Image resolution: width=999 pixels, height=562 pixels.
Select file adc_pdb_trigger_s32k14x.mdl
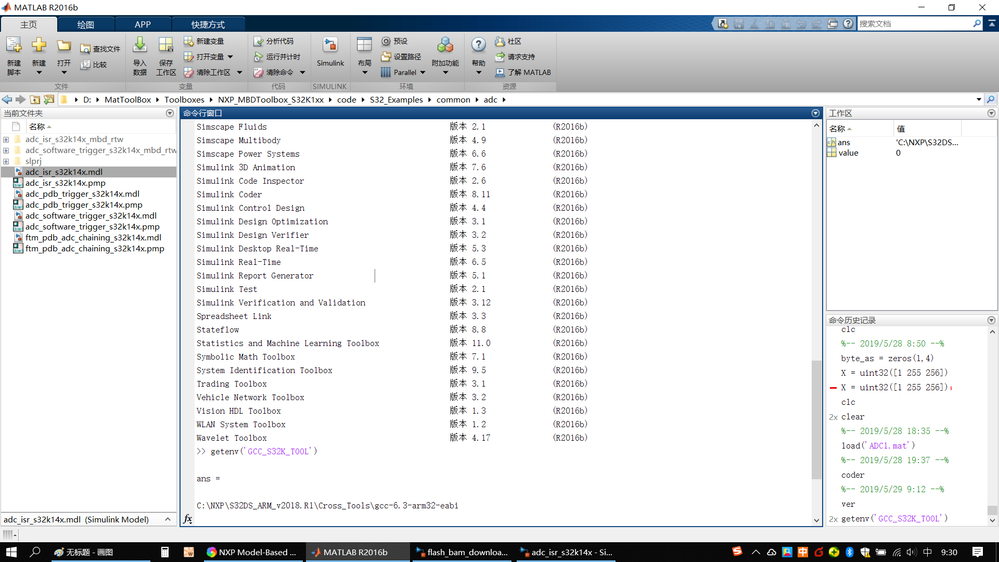tap(82, 194)
